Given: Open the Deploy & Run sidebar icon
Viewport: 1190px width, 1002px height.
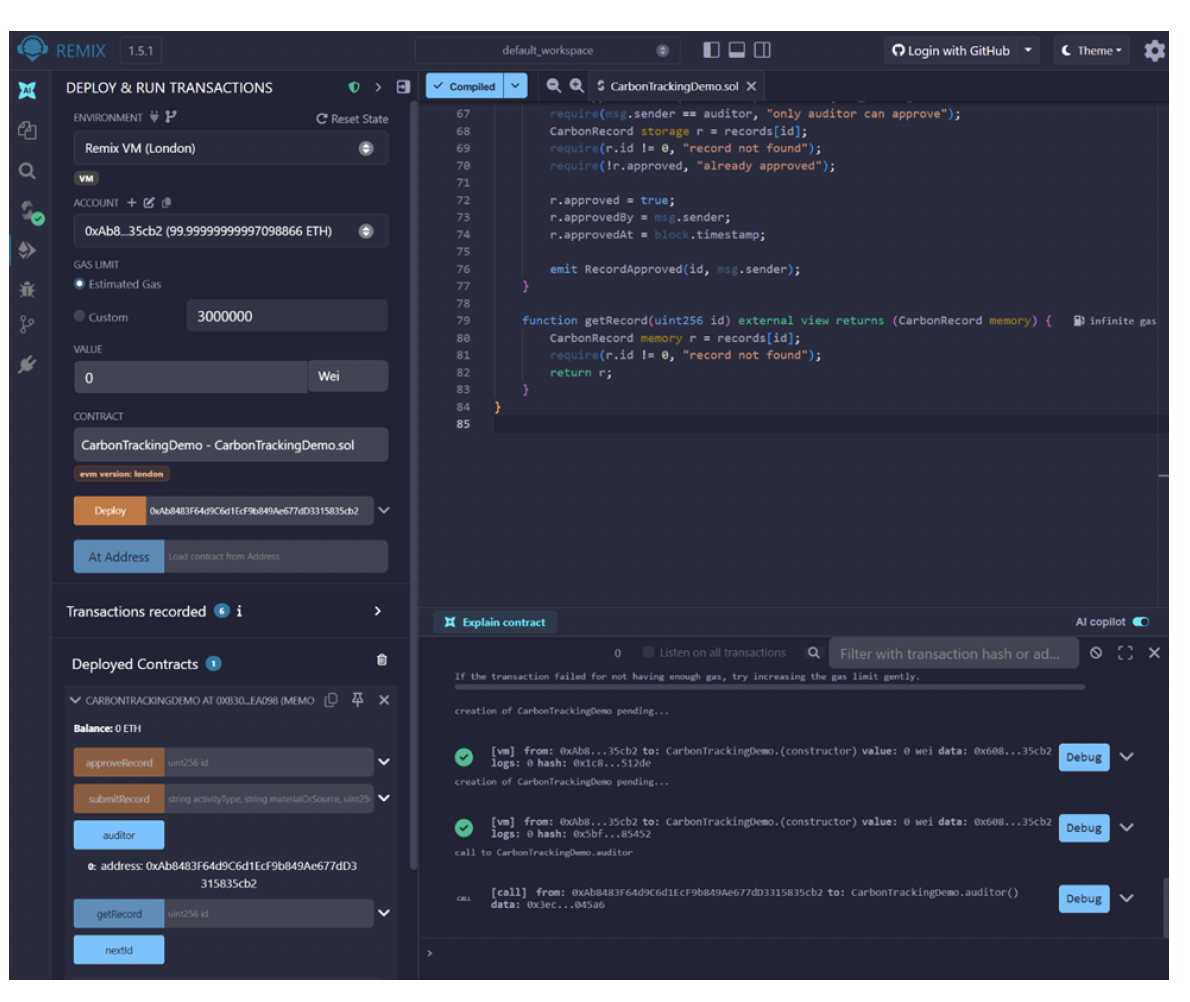Looking at the screenshot, I should (27, 250).
